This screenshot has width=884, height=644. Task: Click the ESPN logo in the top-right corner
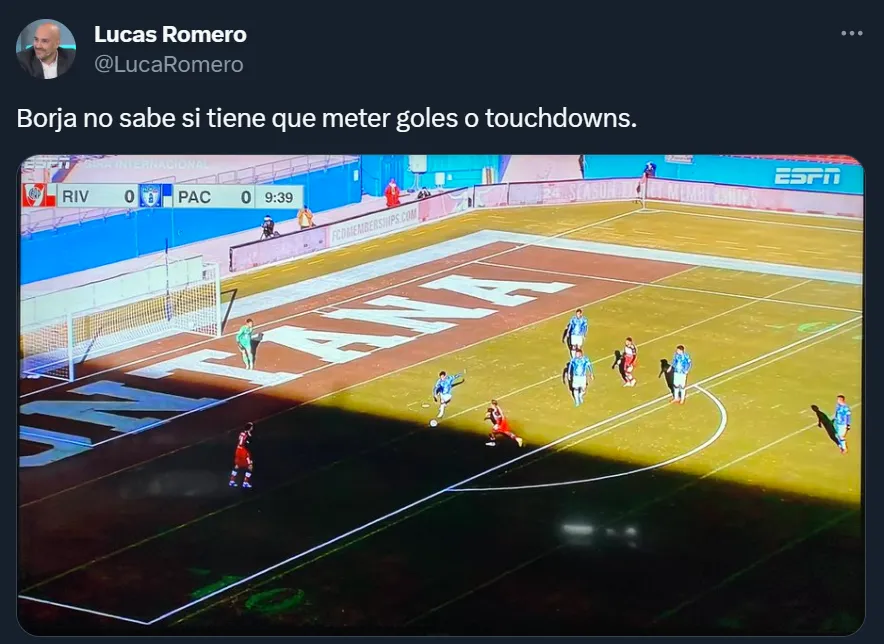click(807, 177)
